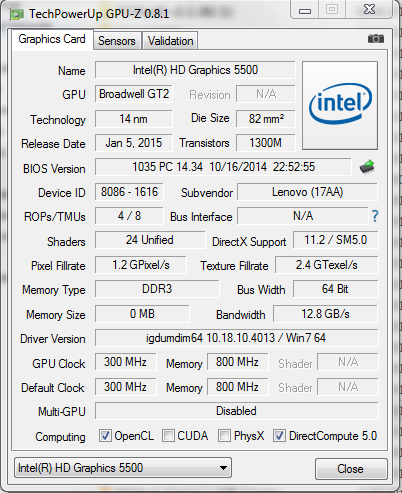Click the Bus Interface question mark icon
402x493 pixels.
375,216
